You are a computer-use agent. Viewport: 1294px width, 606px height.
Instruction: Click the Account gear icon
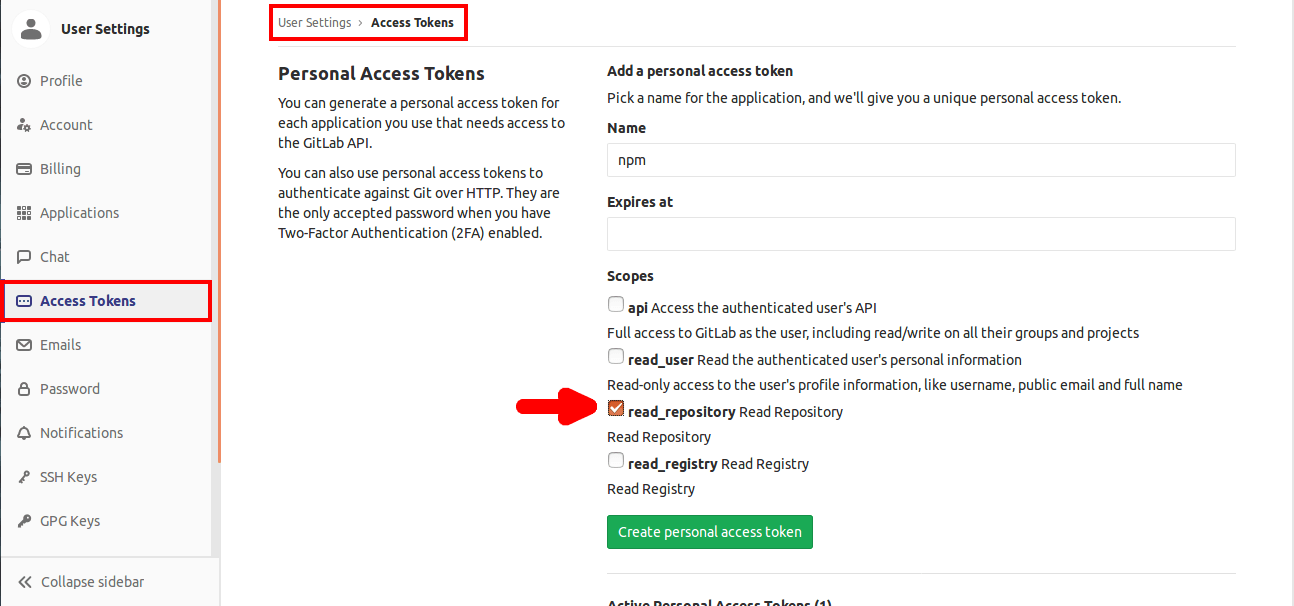tap(24, 125)
